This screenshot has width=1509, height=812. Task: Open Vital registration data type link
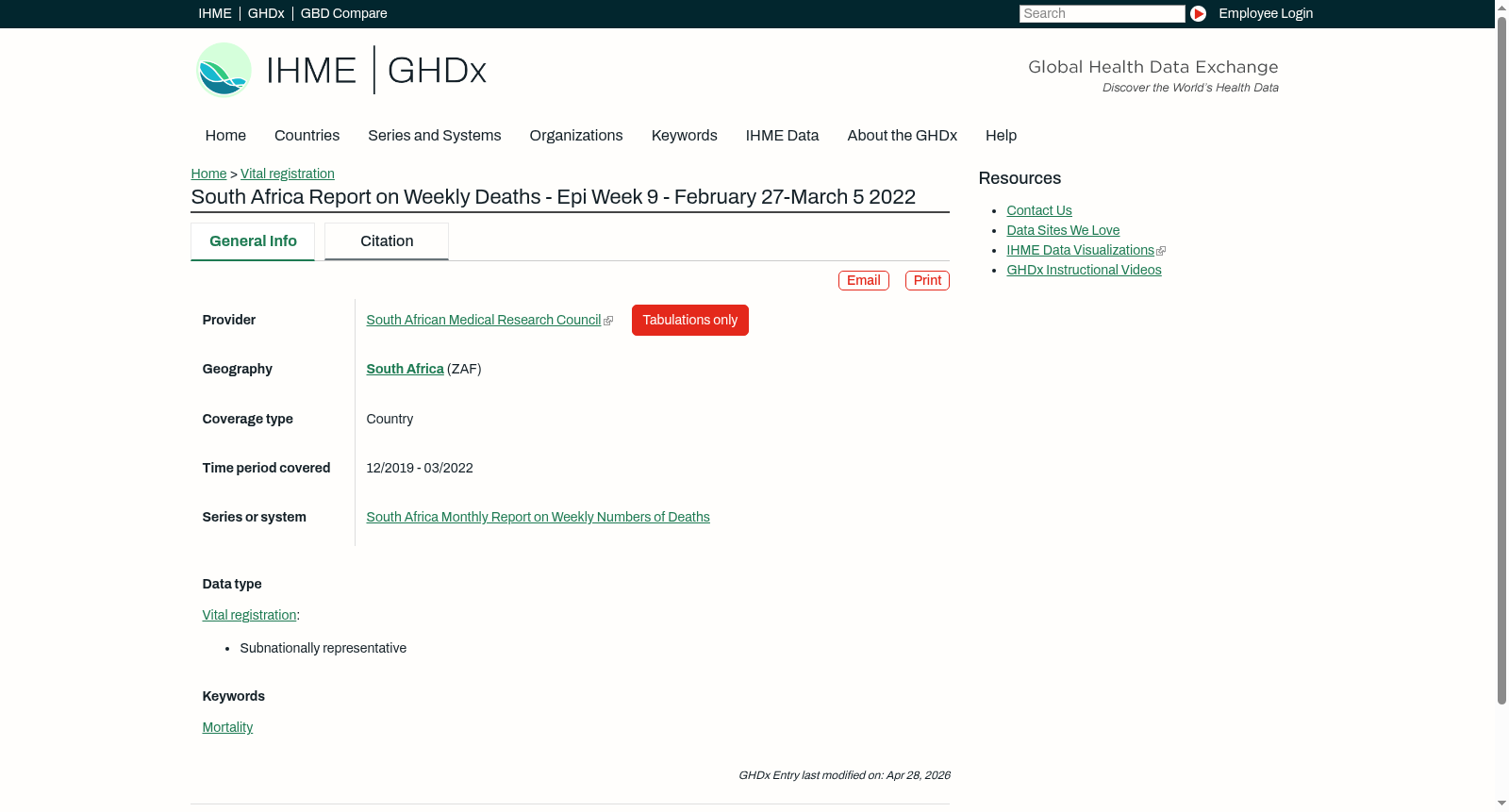tap(249, 615)
